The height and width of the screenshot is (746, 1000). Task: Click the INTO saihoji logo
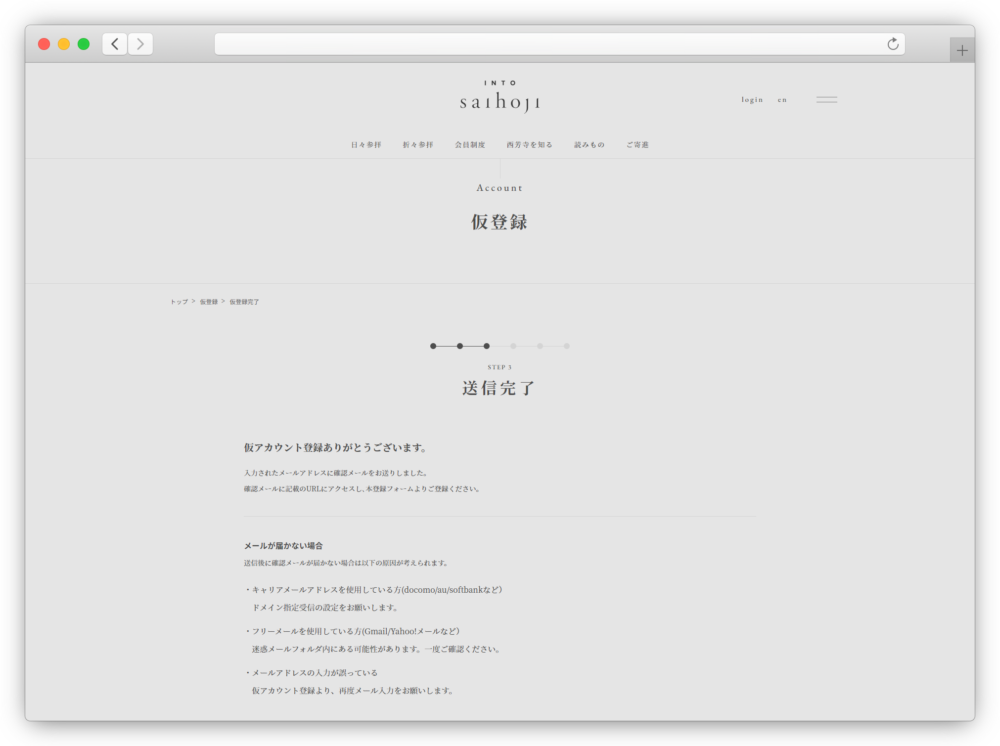click(500, 97)
